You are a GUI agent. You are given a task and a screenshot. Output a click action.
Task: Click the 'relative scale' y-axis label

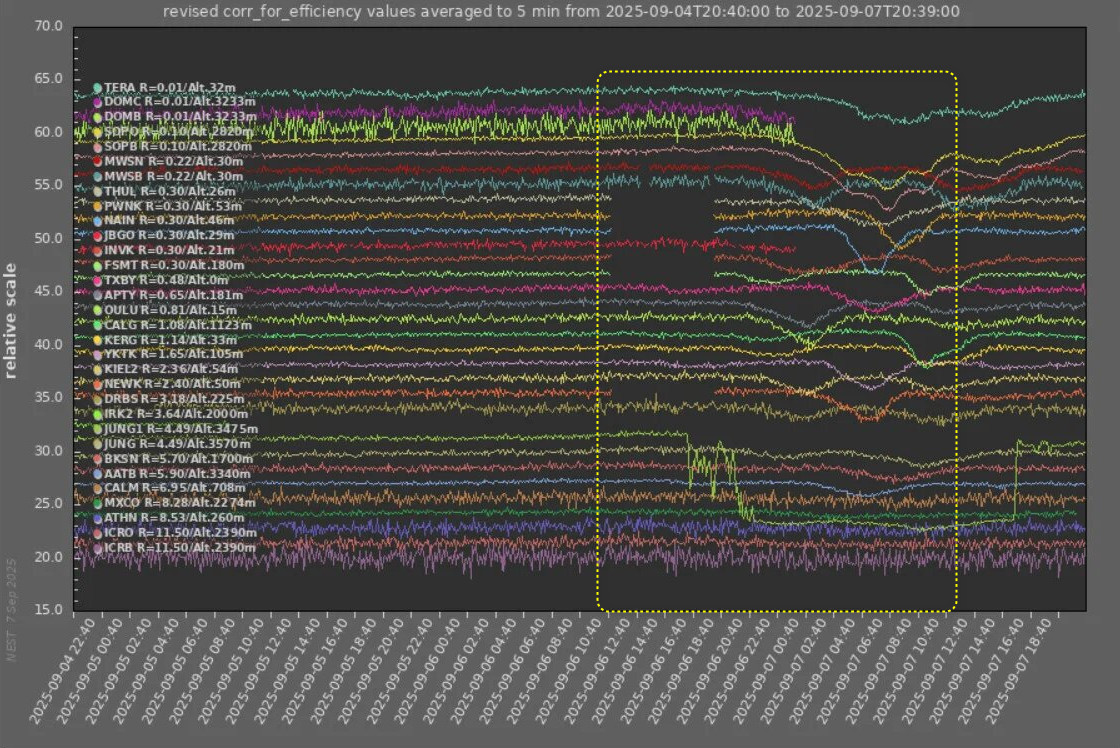[x=12, y=320]
